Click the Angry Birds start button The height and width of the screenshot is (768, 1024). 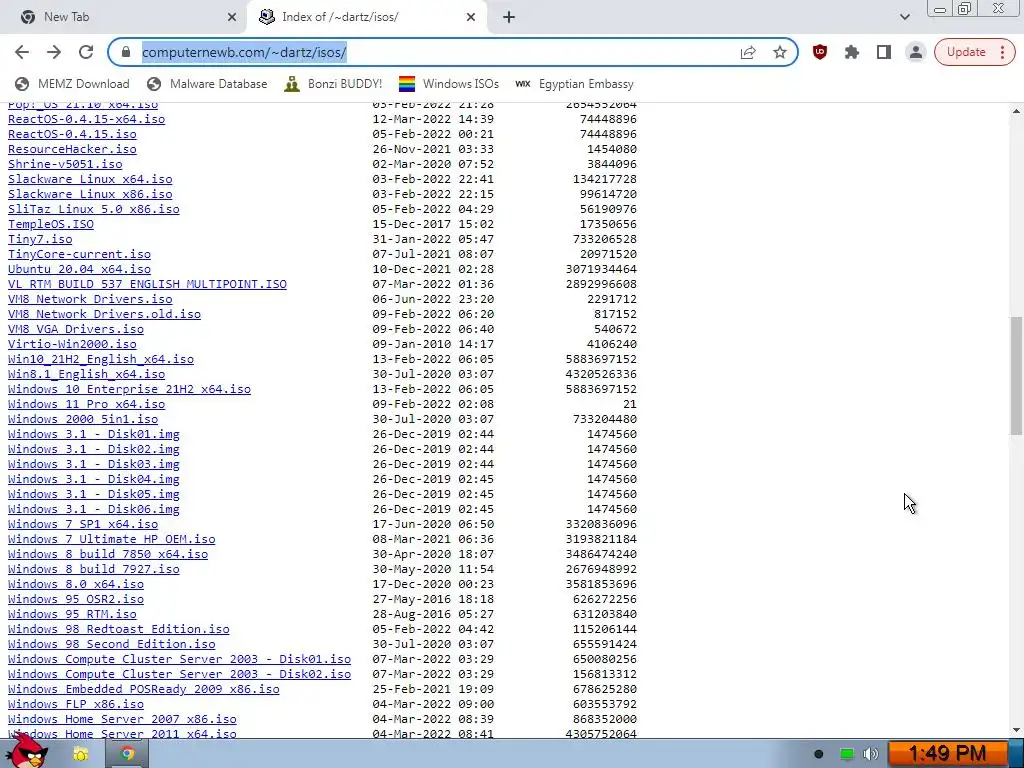[26, 752]
